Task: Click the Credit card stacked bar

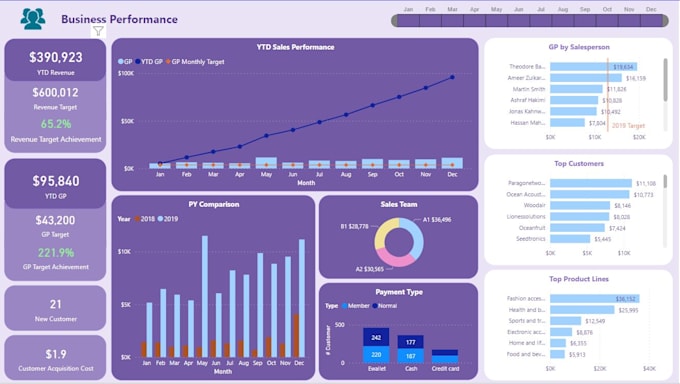Action: (445, 356)
